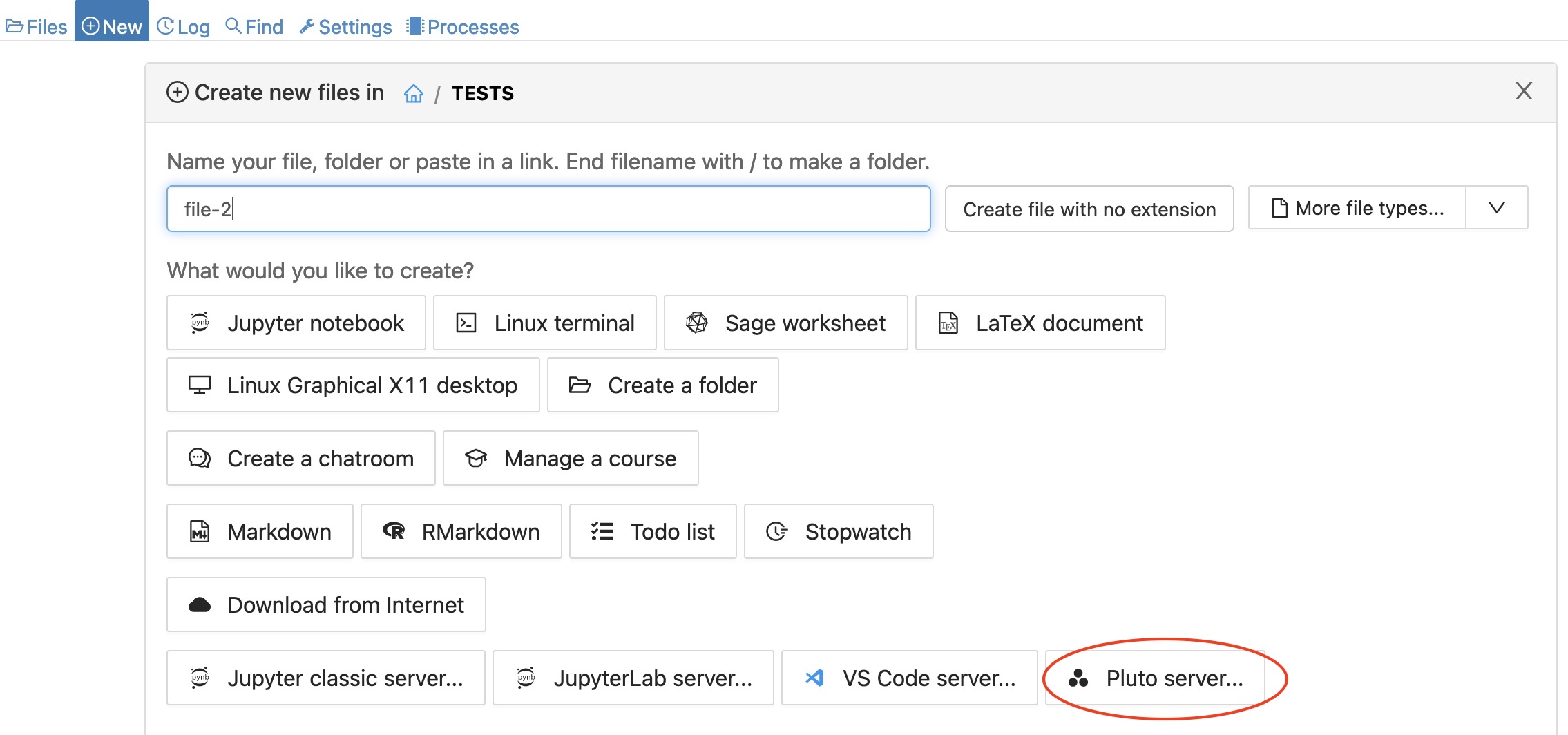1568x735 pixels.
Task: Click the Create a folder button
Action: tap(662, 385)
